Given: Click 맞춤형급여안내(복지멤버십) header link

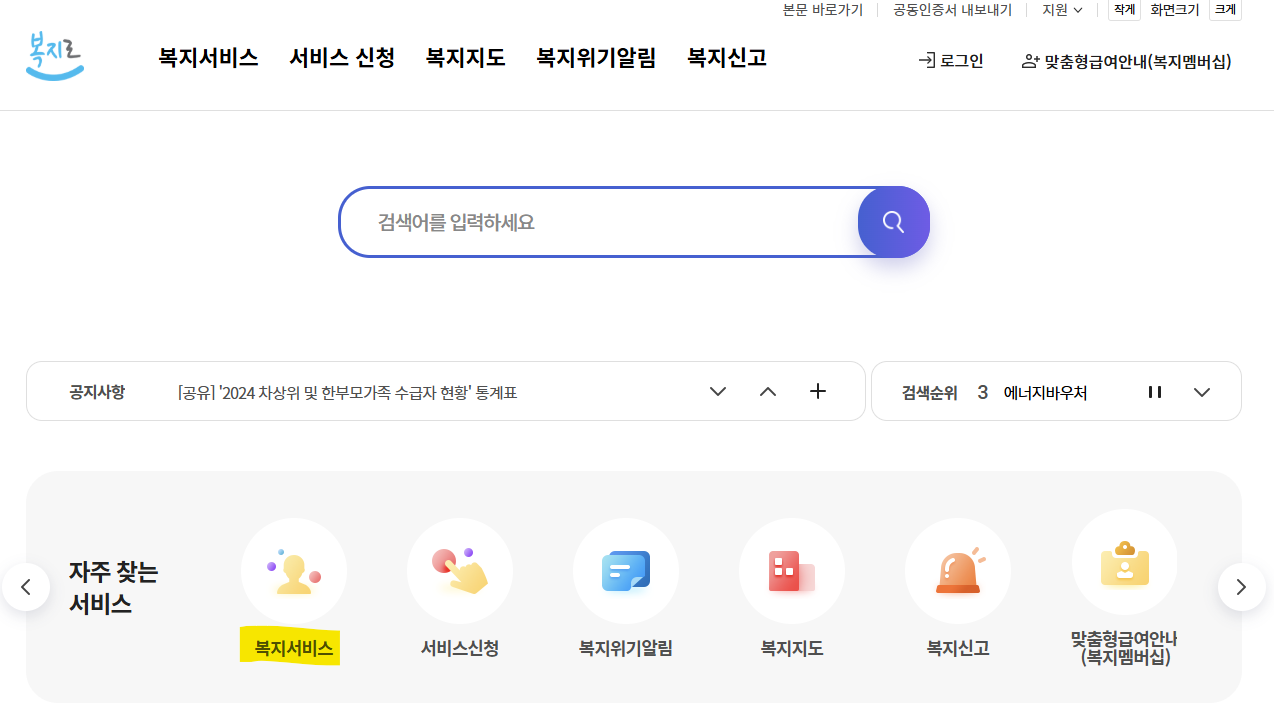Looking at the screenshot, I should [x=1126, y=62].
